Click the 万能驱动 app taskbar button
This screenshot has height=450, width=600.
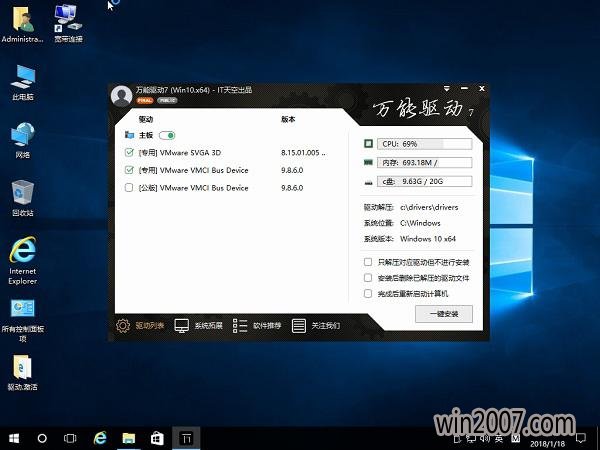point(186,438)
